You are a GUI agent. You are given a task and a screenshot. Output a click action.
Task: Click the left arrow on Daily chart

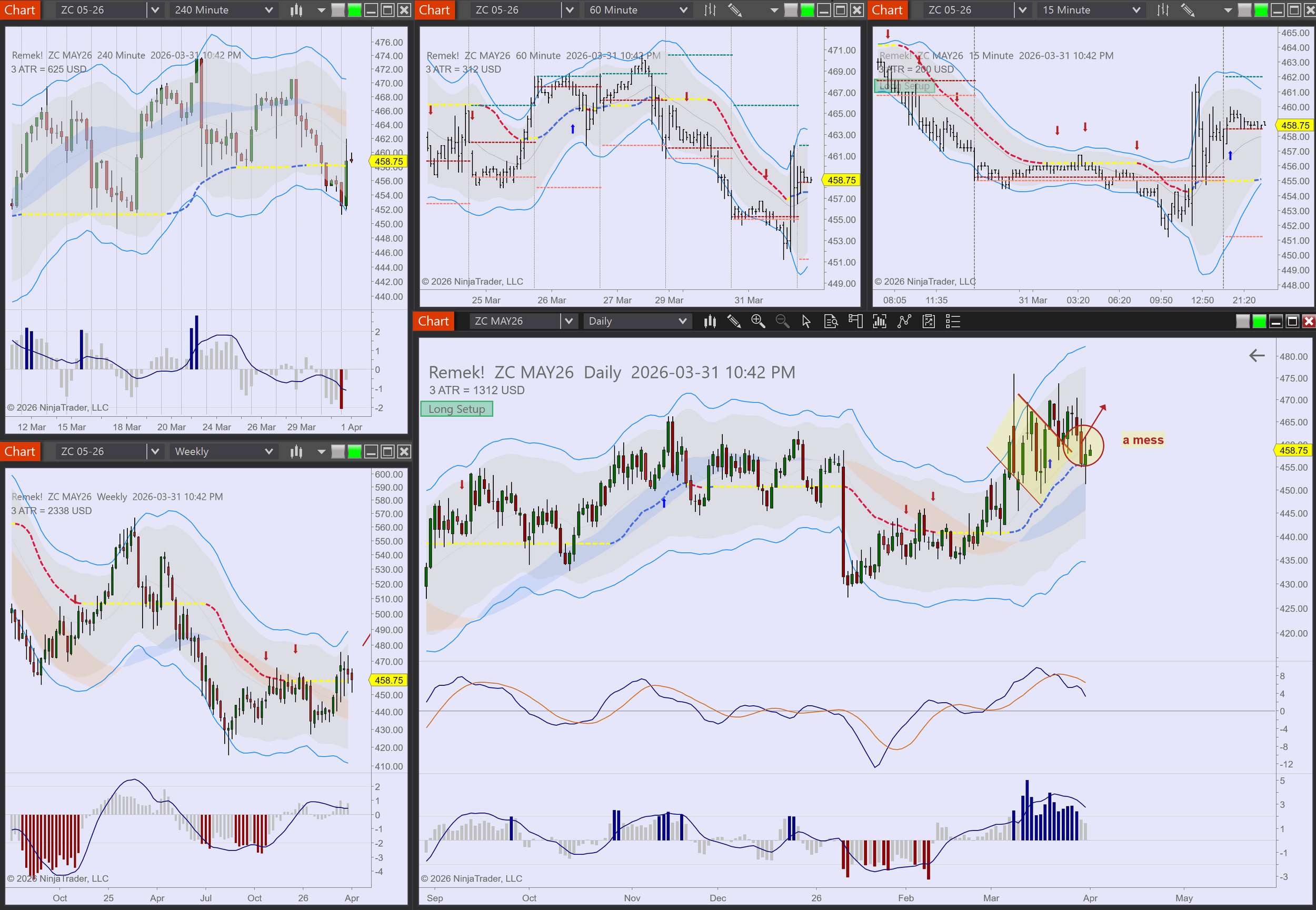1257,356
